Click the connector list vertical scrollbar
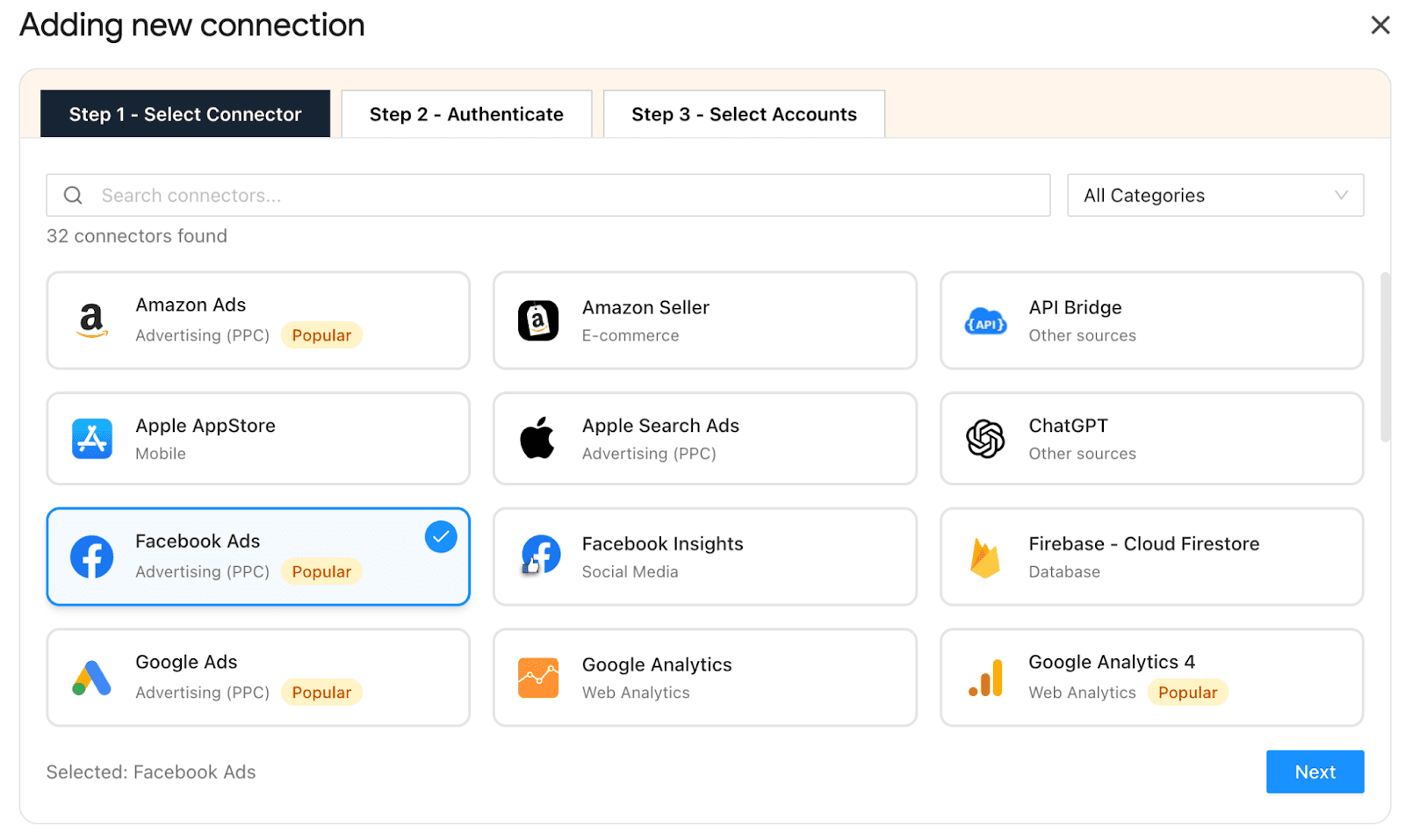Screen dimensions: 1405x840 click(1385, 357)
